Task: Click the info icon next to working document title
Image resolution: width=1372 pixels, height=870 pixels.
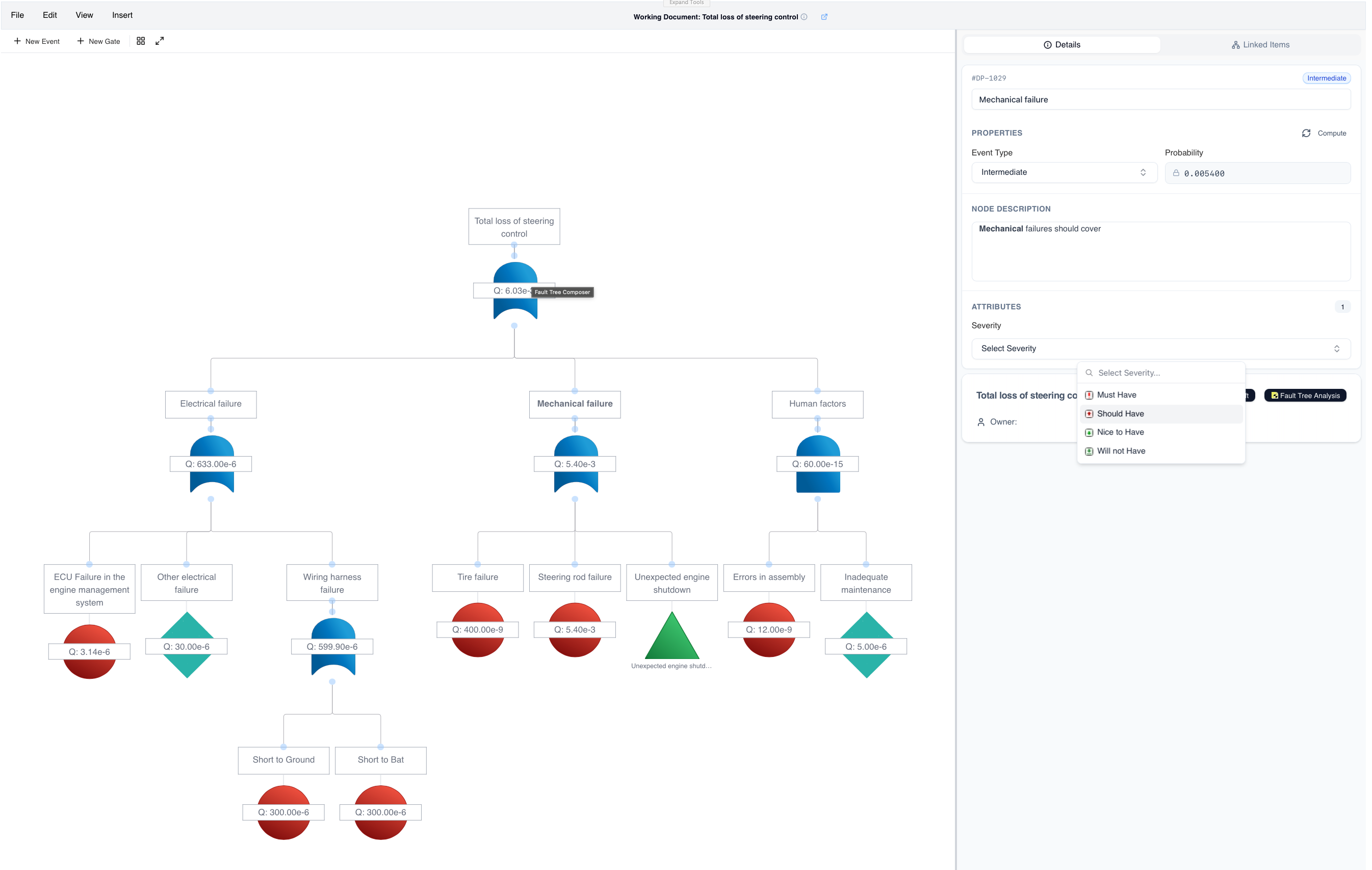Action: point(804,17)
